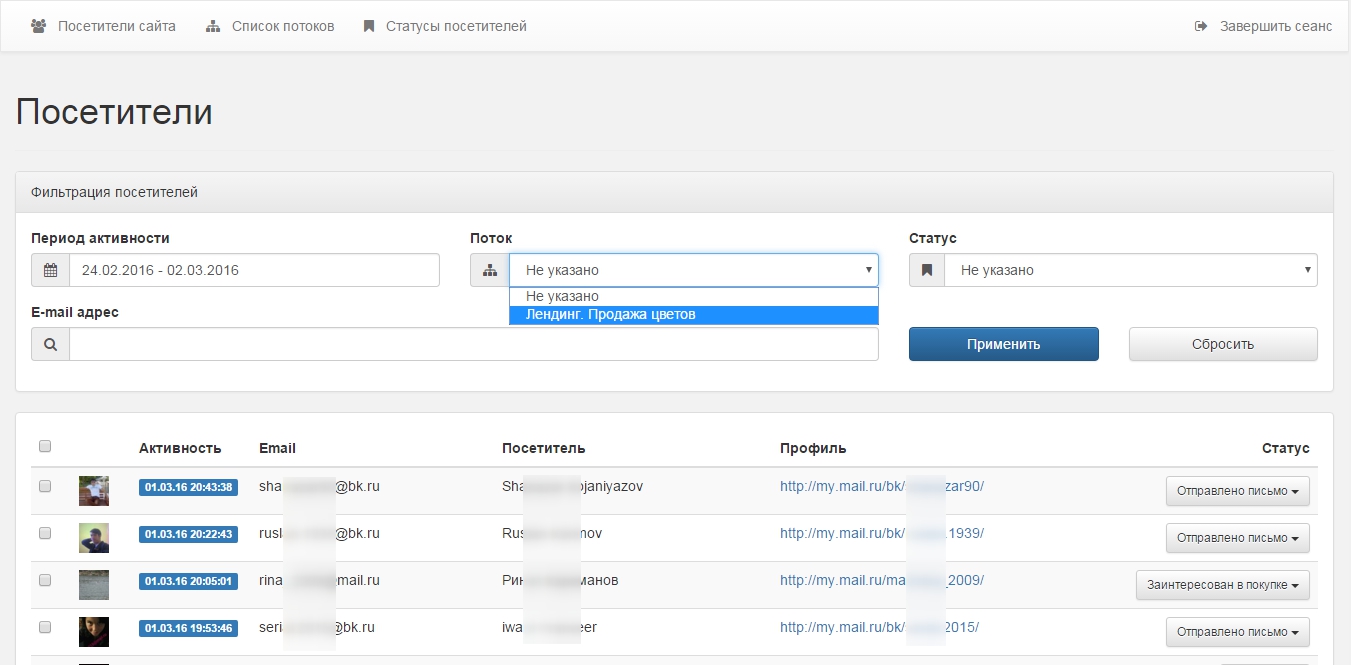Expand the Заинтересован в покупке status dropdown

point(1222,585)
